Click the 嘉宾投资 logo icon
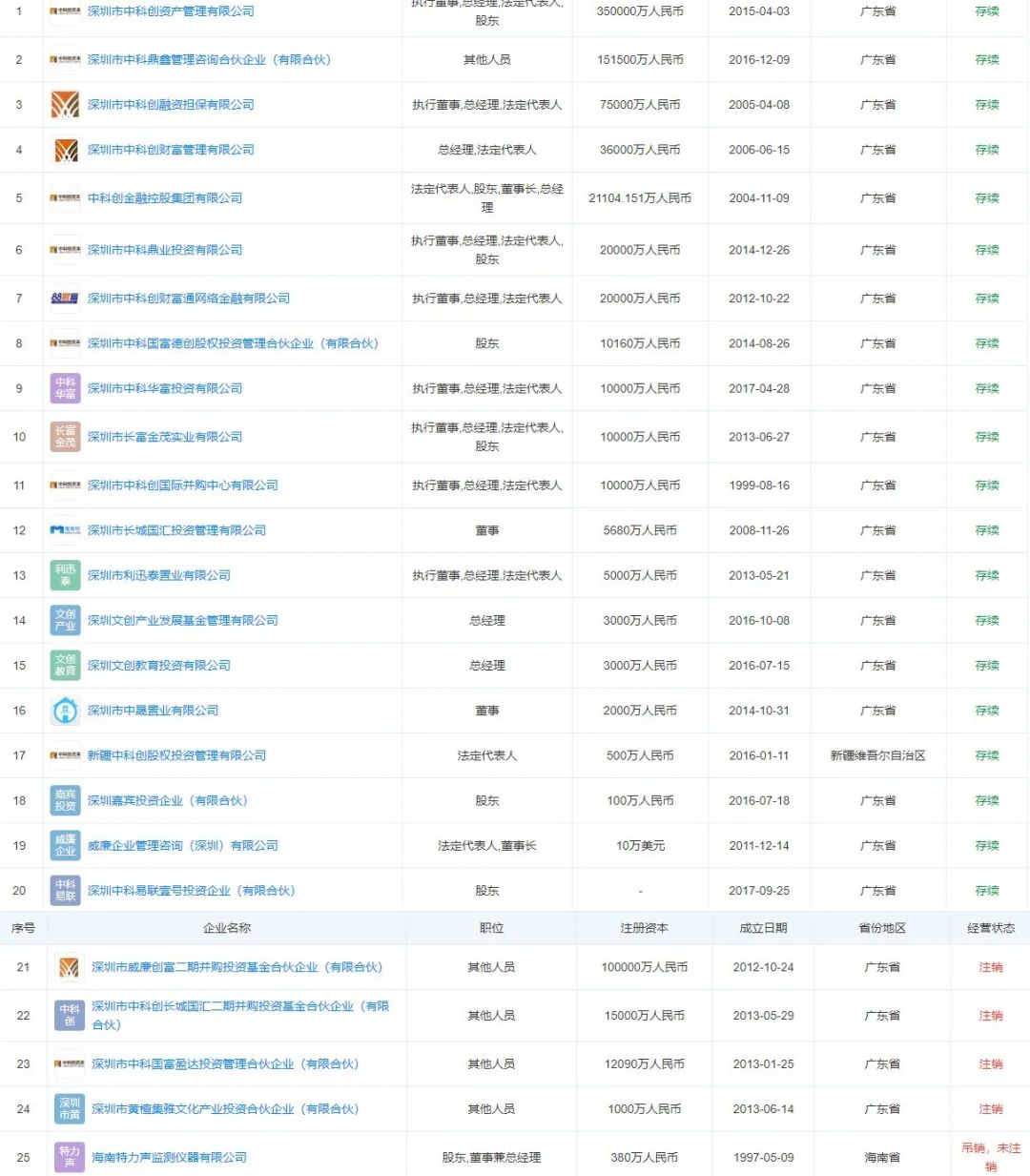 65,800
